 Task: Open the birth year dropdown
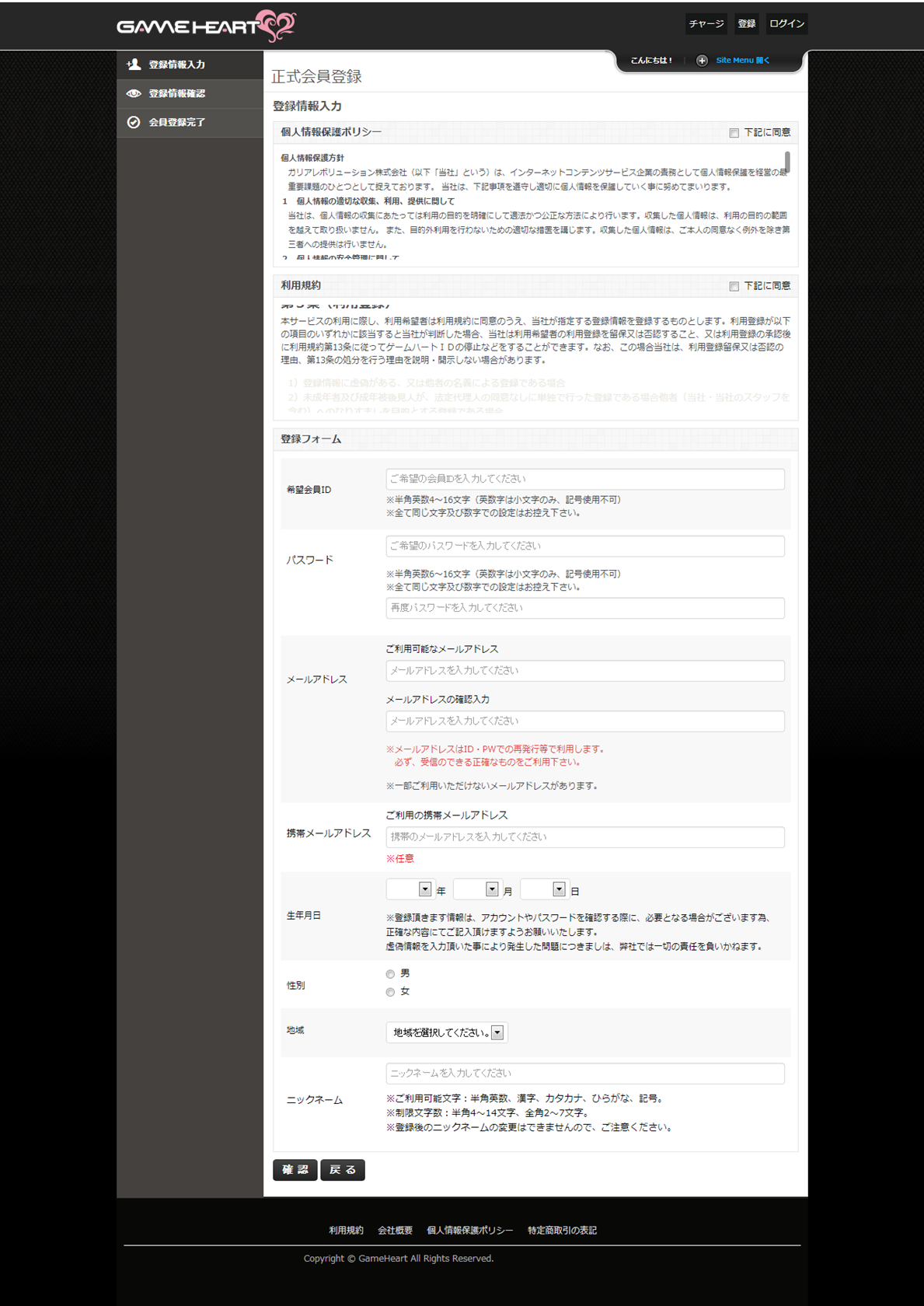click(x=410, y=889)
